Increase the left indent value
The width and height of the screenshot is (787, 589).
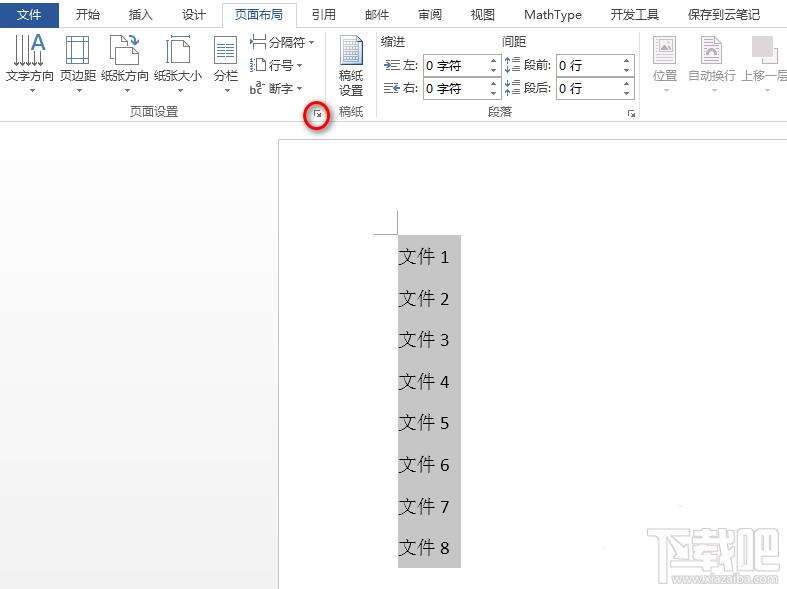coord(493,61)
